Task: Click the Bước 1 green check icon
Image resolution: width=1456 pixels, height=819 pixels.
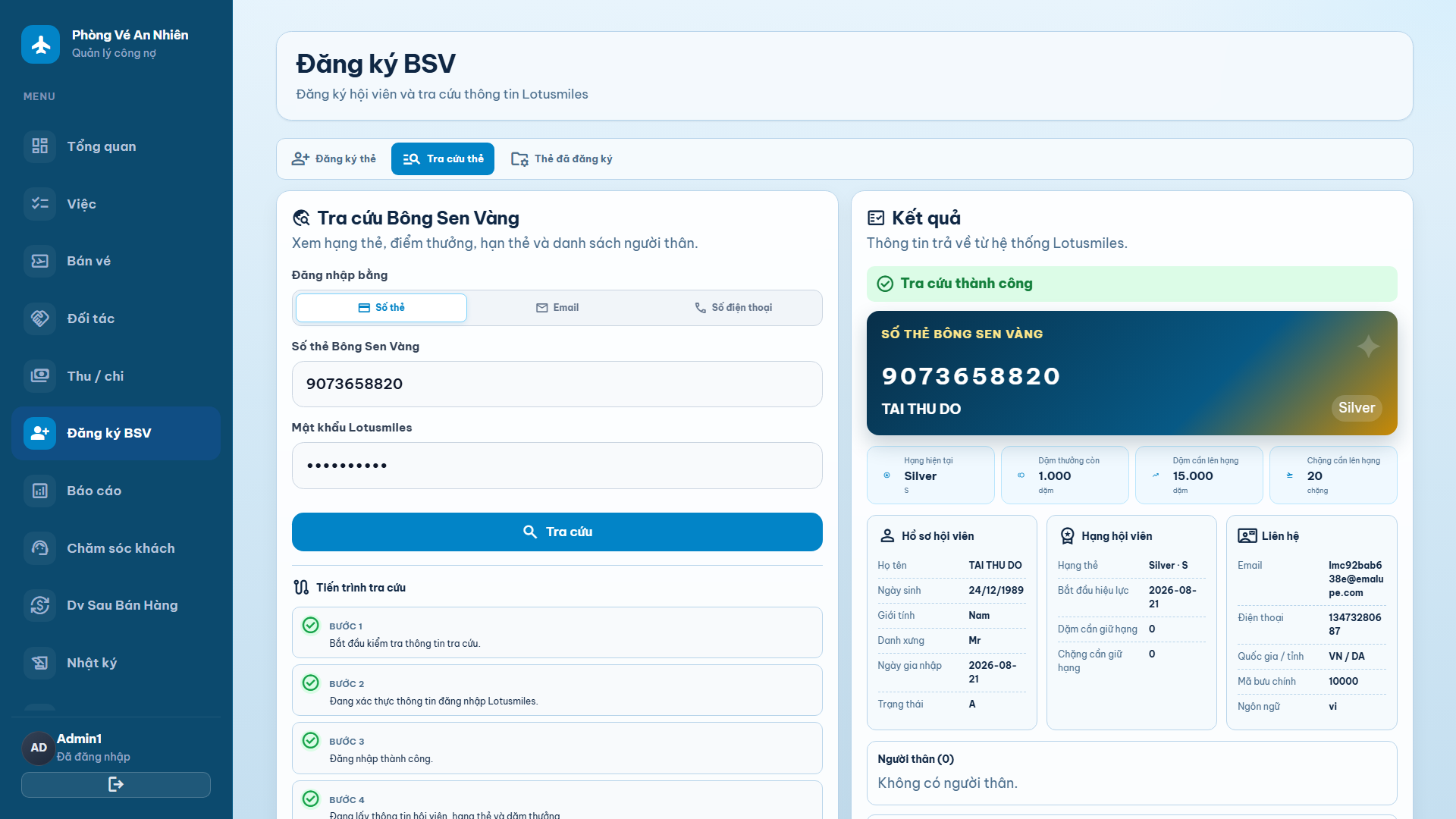Action: click(311, 625)
